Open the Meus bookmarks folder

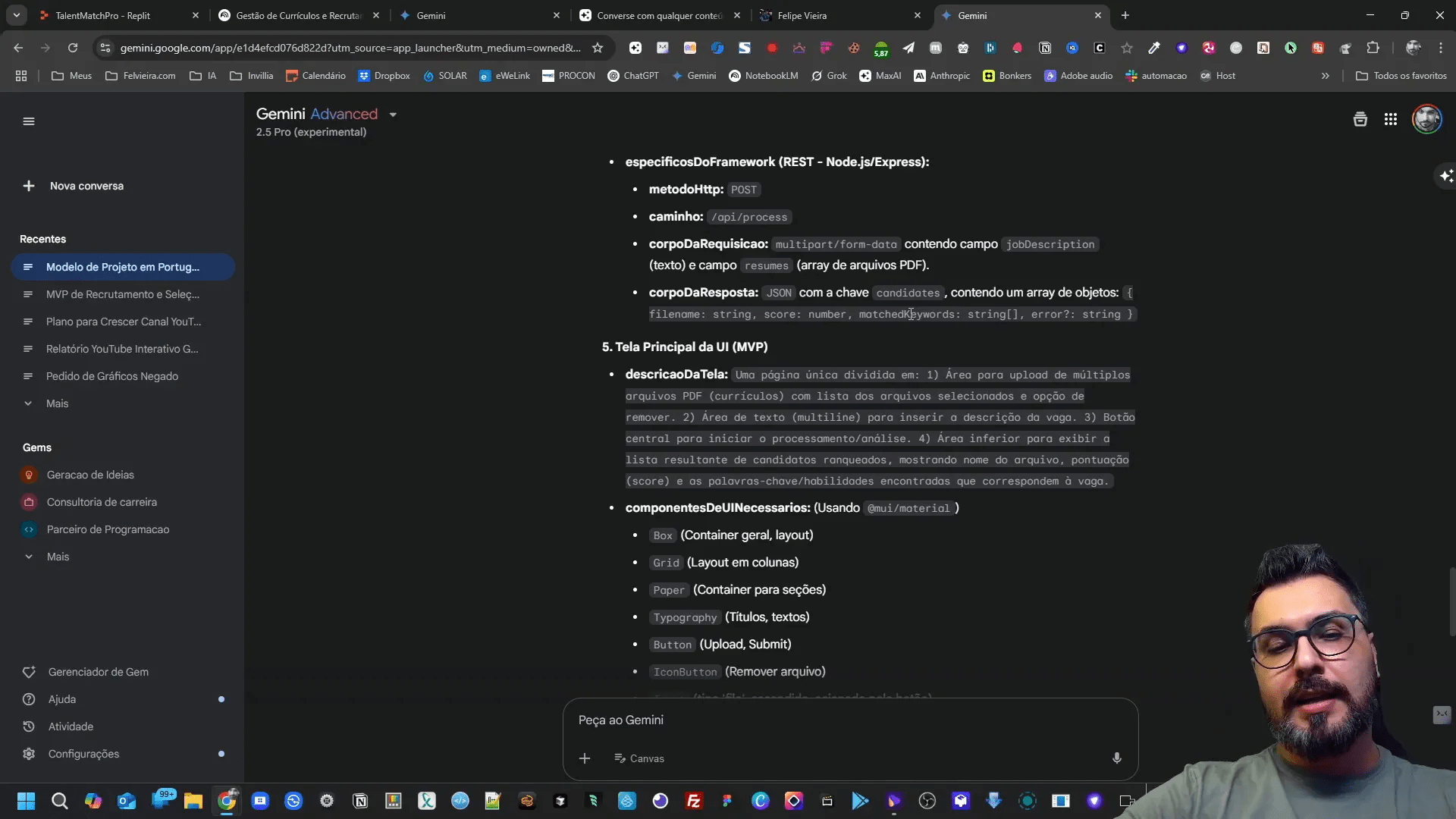[x=71, y=76]
